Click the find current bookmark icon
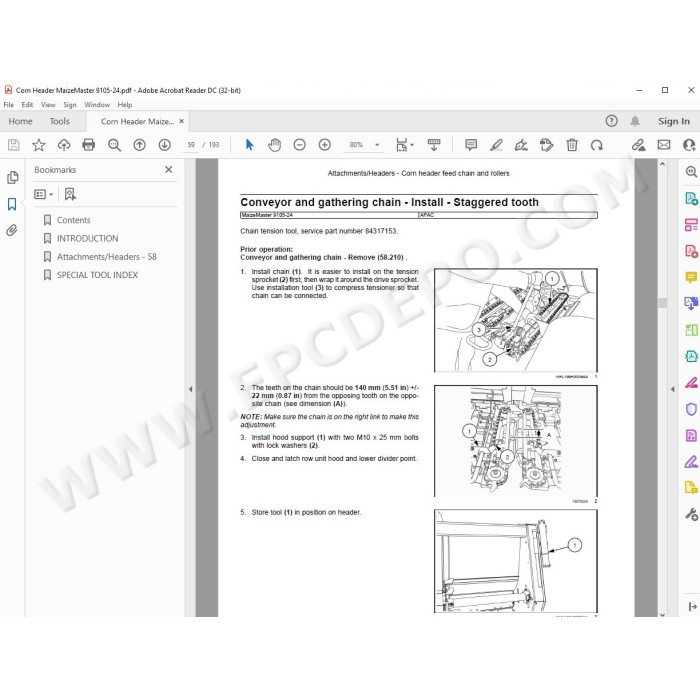The height and width of the screenshot is (700, 700). pyautogui.click(x=70, y=194)
